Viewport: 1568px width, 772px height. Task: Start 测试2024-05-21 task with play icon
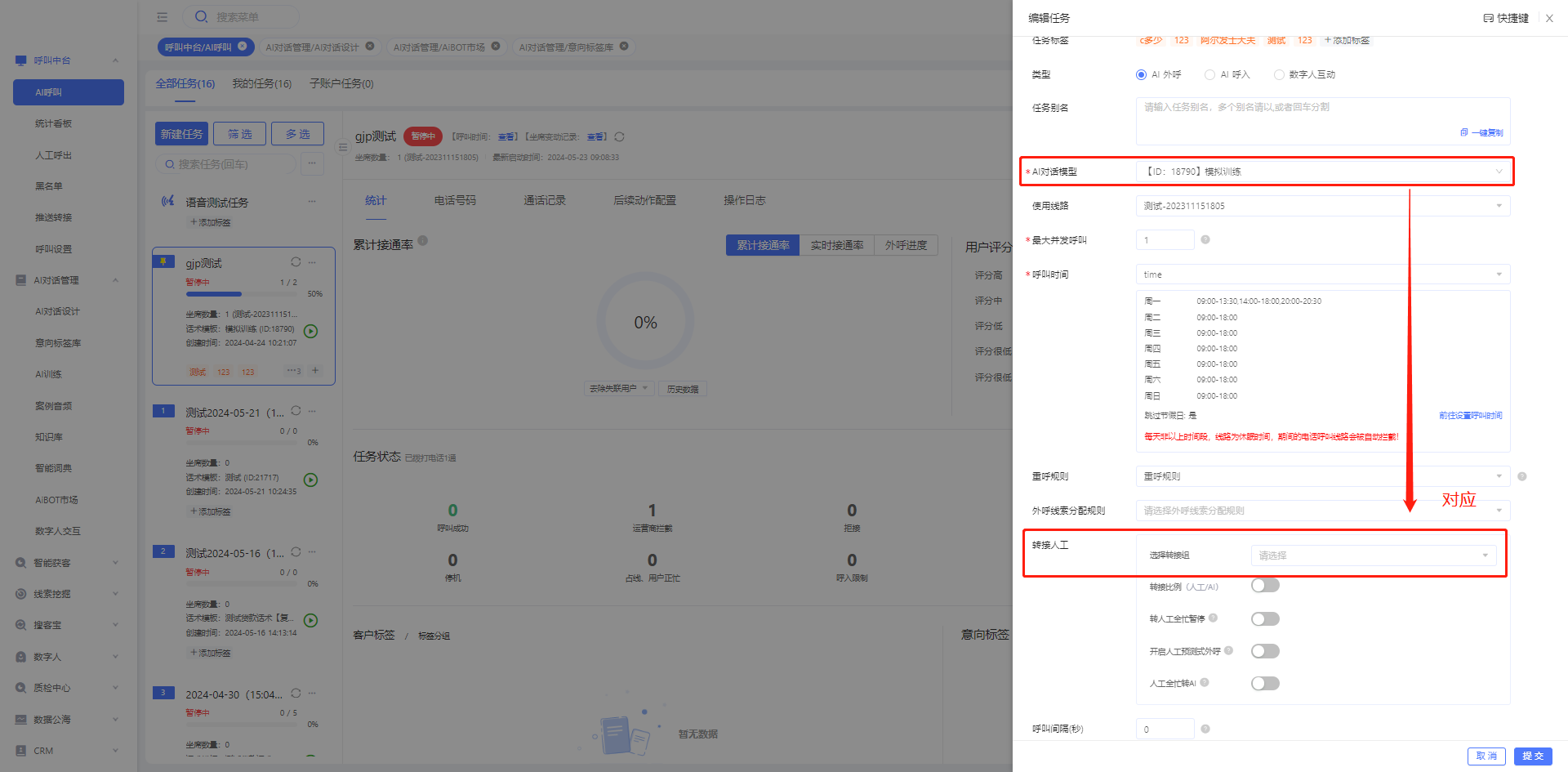click(311, 480)
